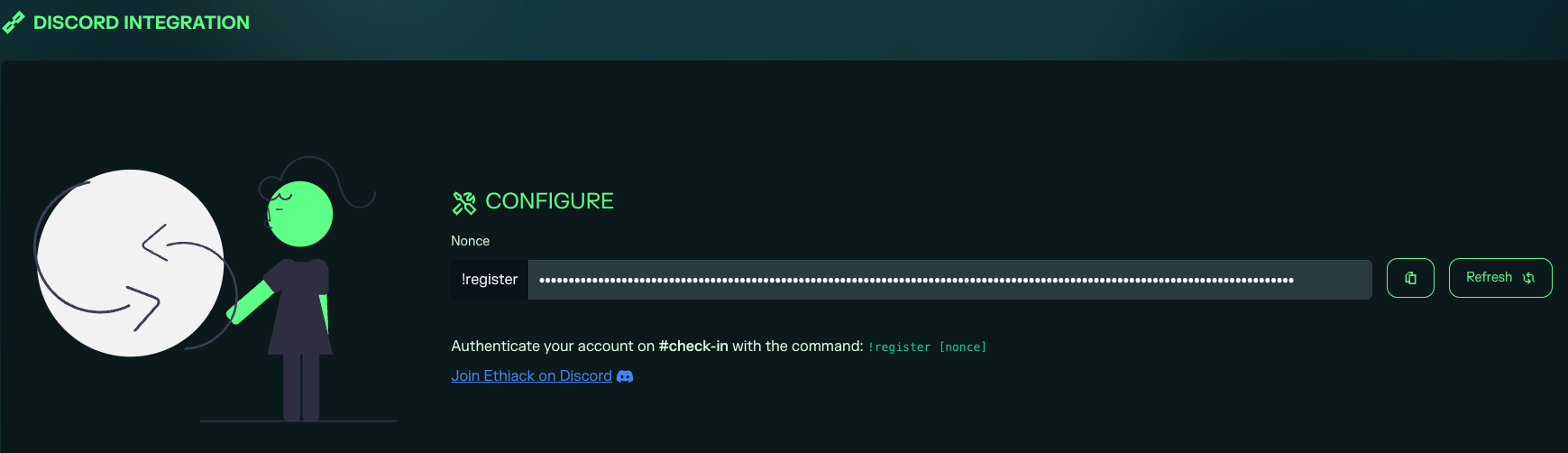The width and height of the screenshot is (1568, 453).
Task: Click the bold #check-in channel name
Action: pos(692,347)
